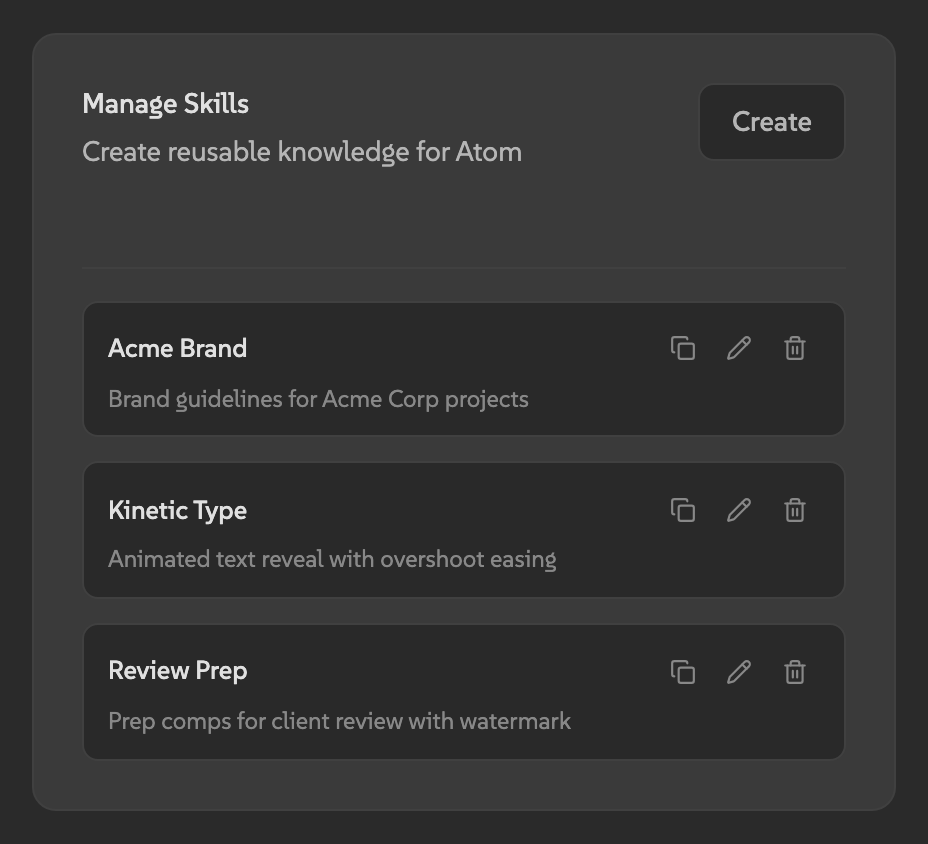This screenshot has height=844, width=928.
Task: Click the Acme Brand skill card
Action: 464,368
